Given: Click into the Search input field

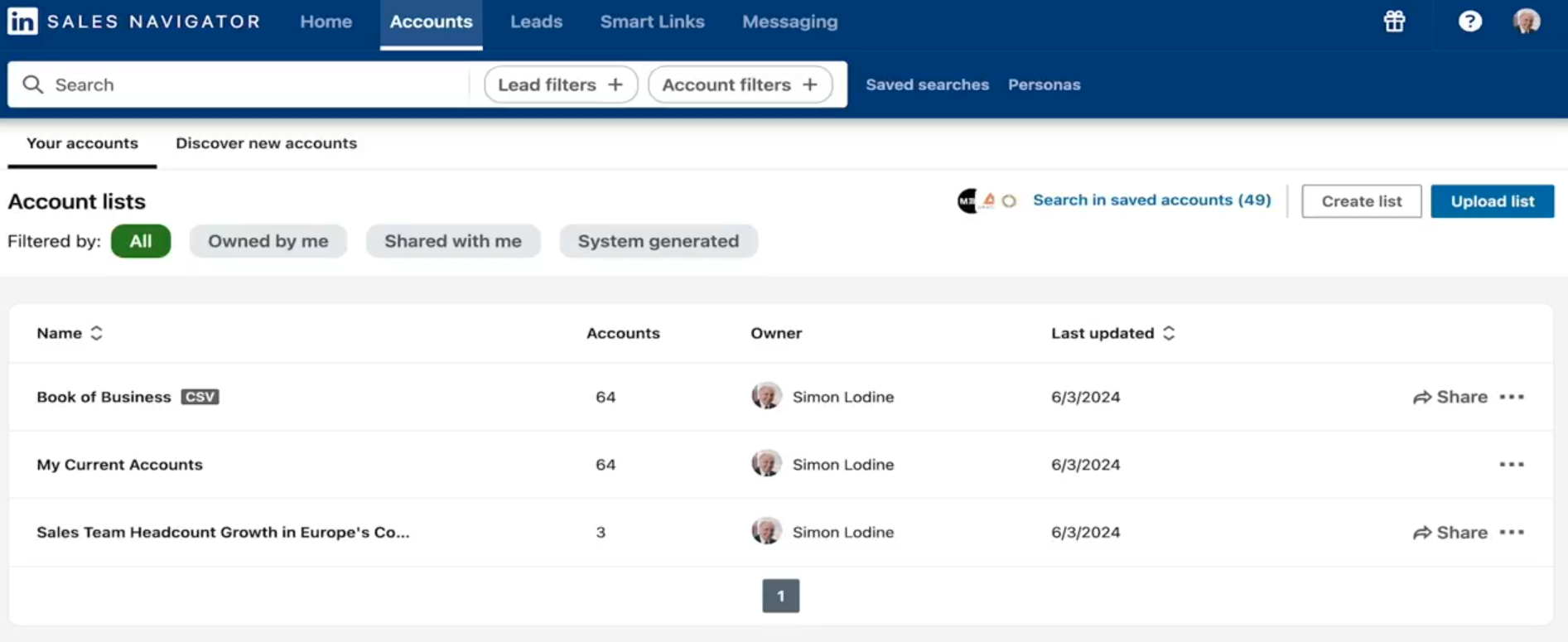Looking at the screenshot, I should 248,84.
